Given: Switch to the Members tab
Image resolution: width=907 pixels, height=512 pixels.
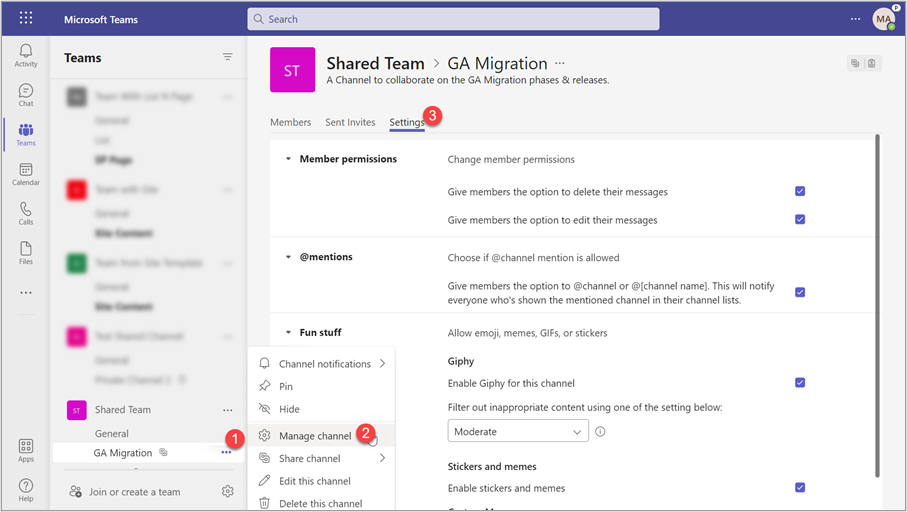Looking at the screenshot, I should 290,122.
